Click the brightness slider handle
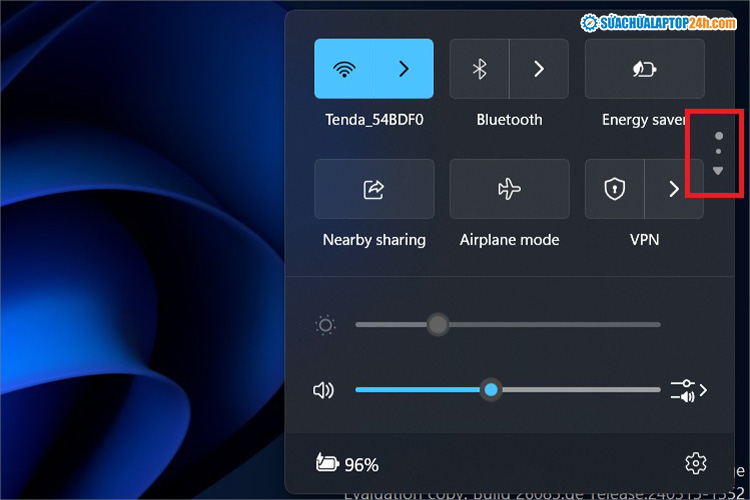The height and width of the screenshot is (500, 750). click(438, 324)
